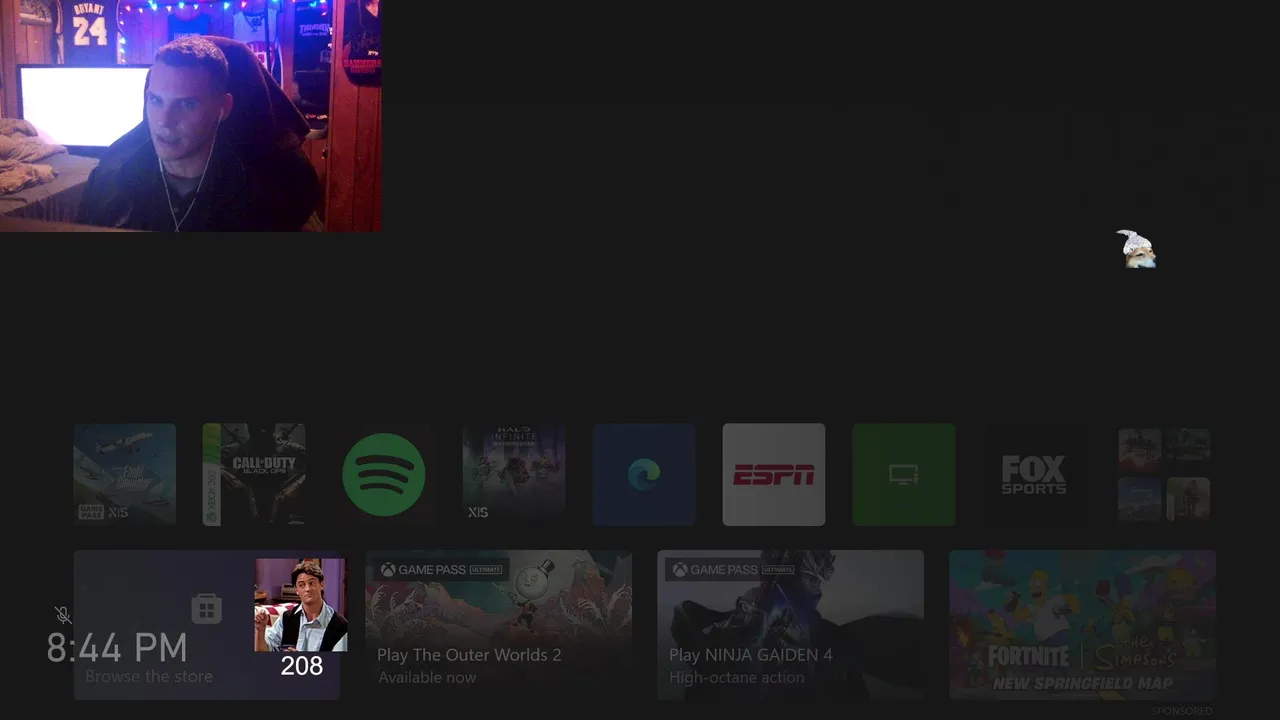Click Game Pass Ultimate badge on Outer Worlds
The width and height of the screenshot is (1280, 720).
coord(441,570)
